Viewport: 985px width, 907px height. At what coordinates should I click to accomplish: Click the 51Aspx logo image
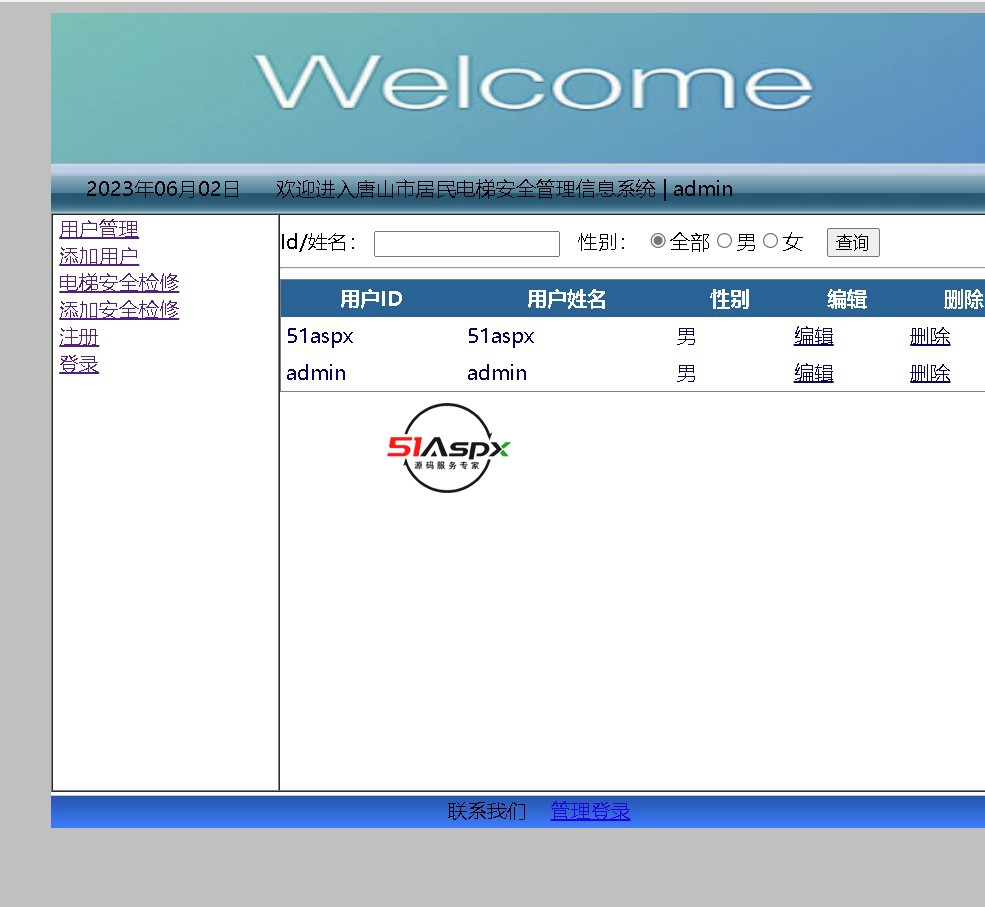click(x=448, y=448)
